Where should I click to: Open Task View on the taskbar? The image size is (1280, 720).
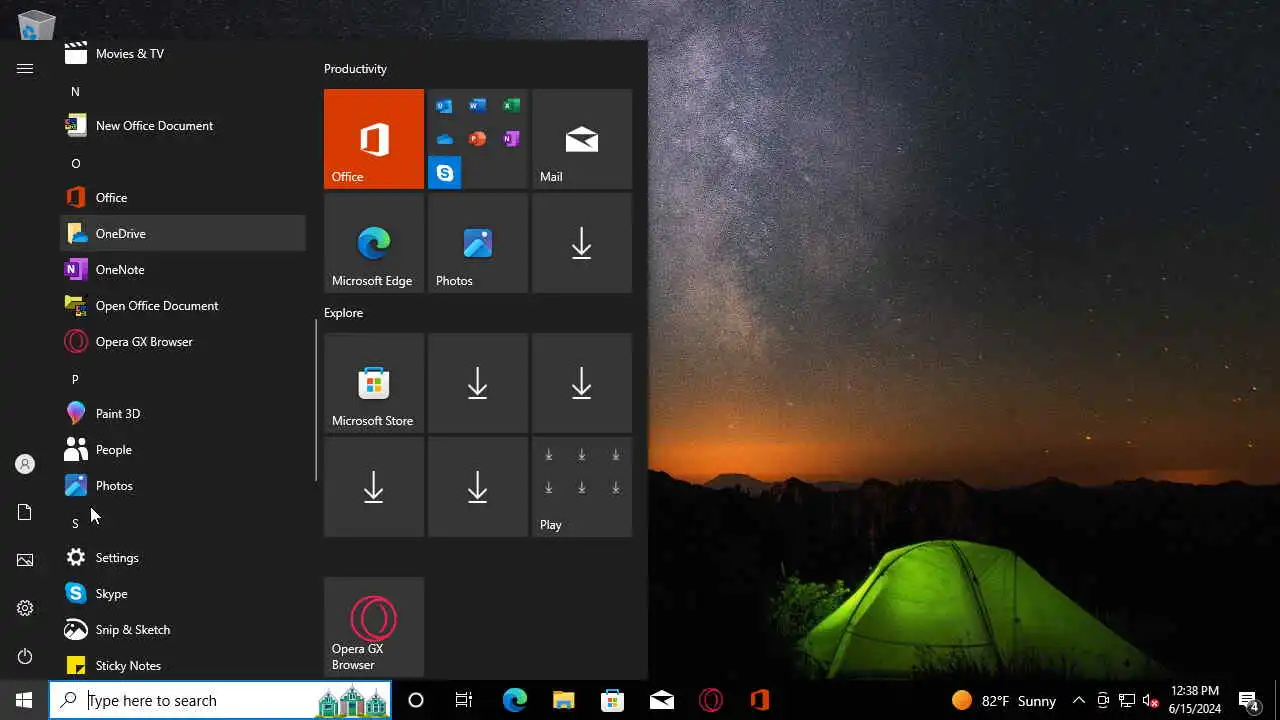click(464, 700)
